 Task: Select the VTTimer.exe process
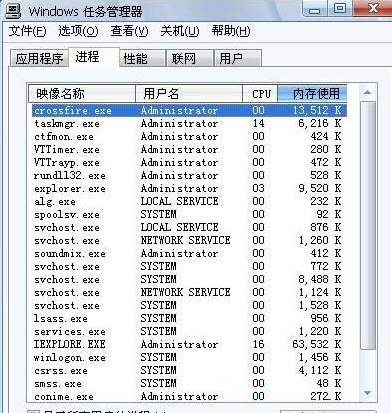[189, 149]
